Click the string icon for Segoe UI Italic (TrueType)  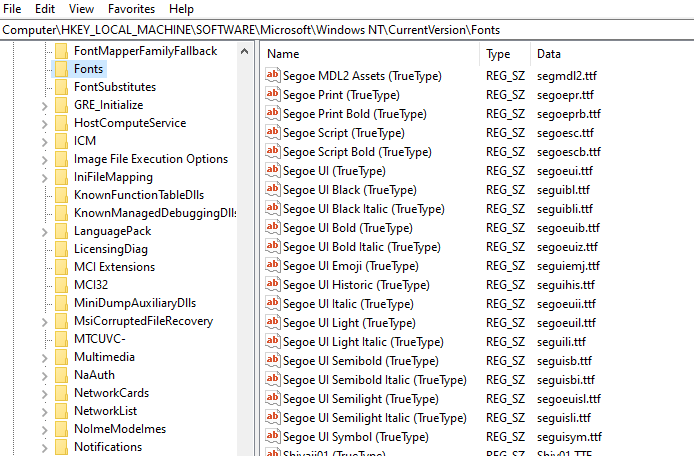[273, 304]
